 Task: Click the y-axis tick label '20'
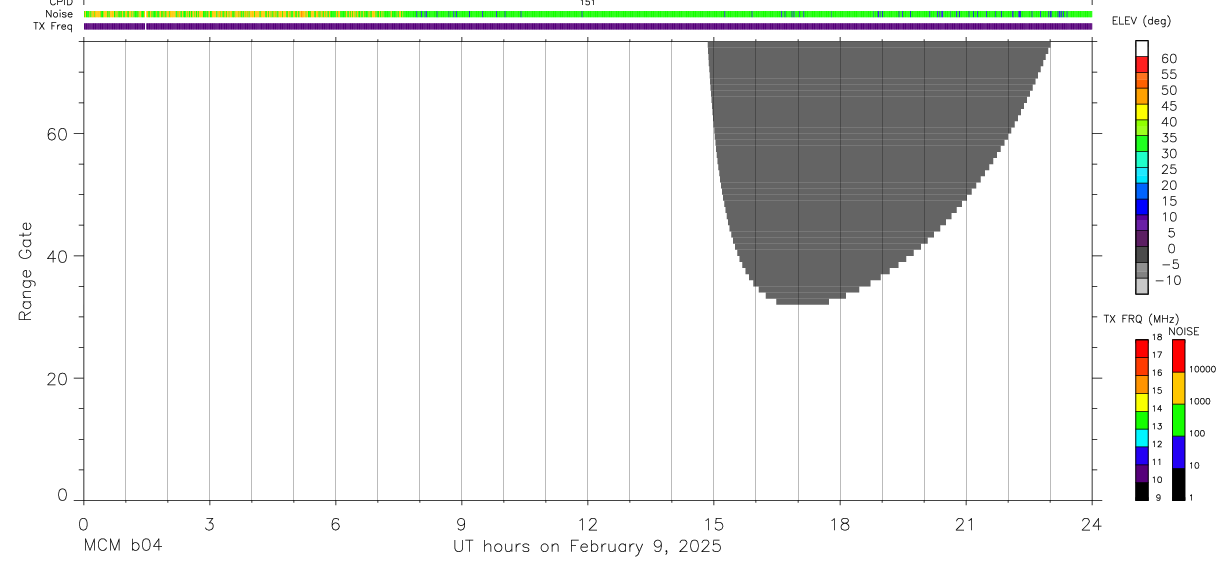(57, 379)
